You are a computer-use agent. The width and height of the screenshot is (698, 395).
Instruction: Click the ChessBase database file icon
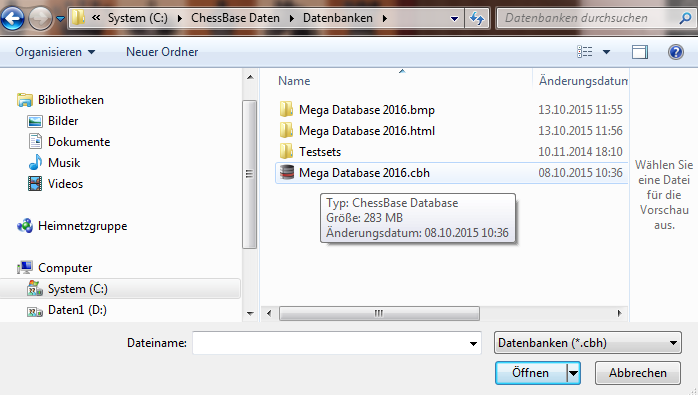pos(287,172)
